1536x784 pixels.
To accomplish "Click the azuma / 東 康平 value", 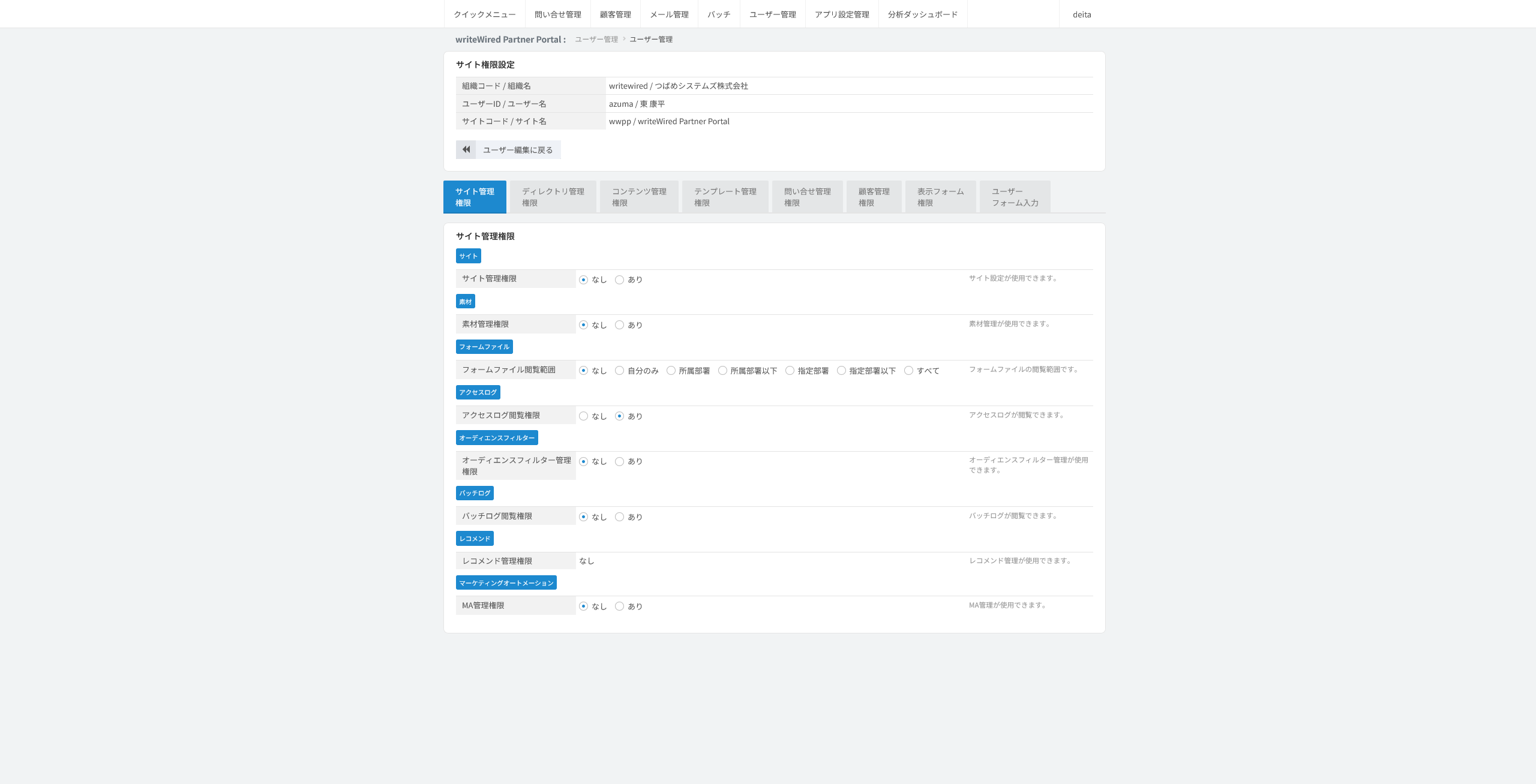I will tap(637, 104).
